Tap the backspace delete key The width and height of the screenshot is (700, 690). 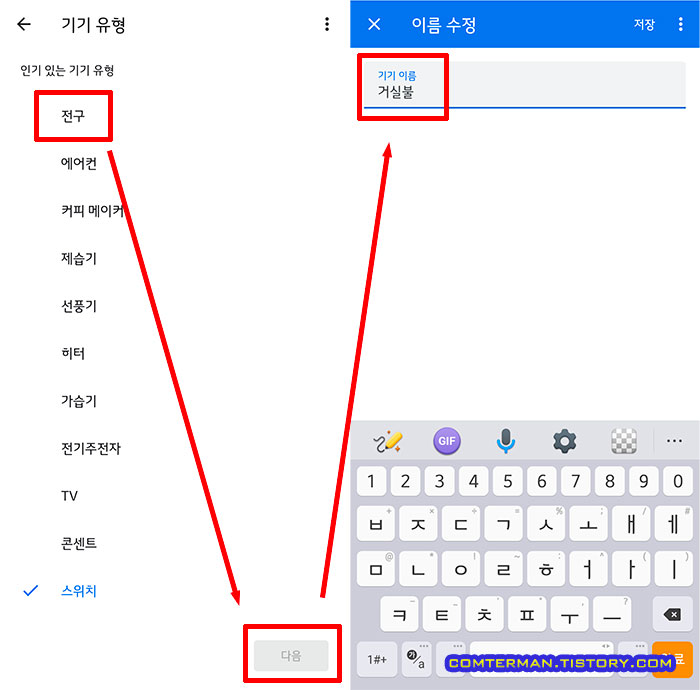pyautogui.click(x=673, y=615)
